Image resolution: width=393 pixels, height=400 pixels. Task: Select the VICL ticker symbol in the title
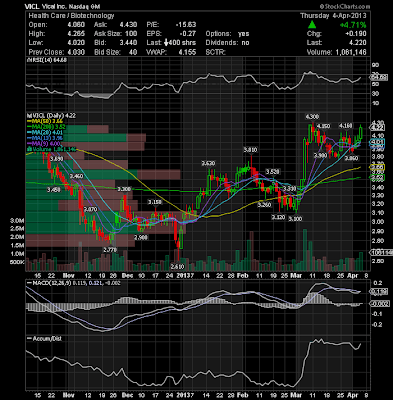(32, 7)
